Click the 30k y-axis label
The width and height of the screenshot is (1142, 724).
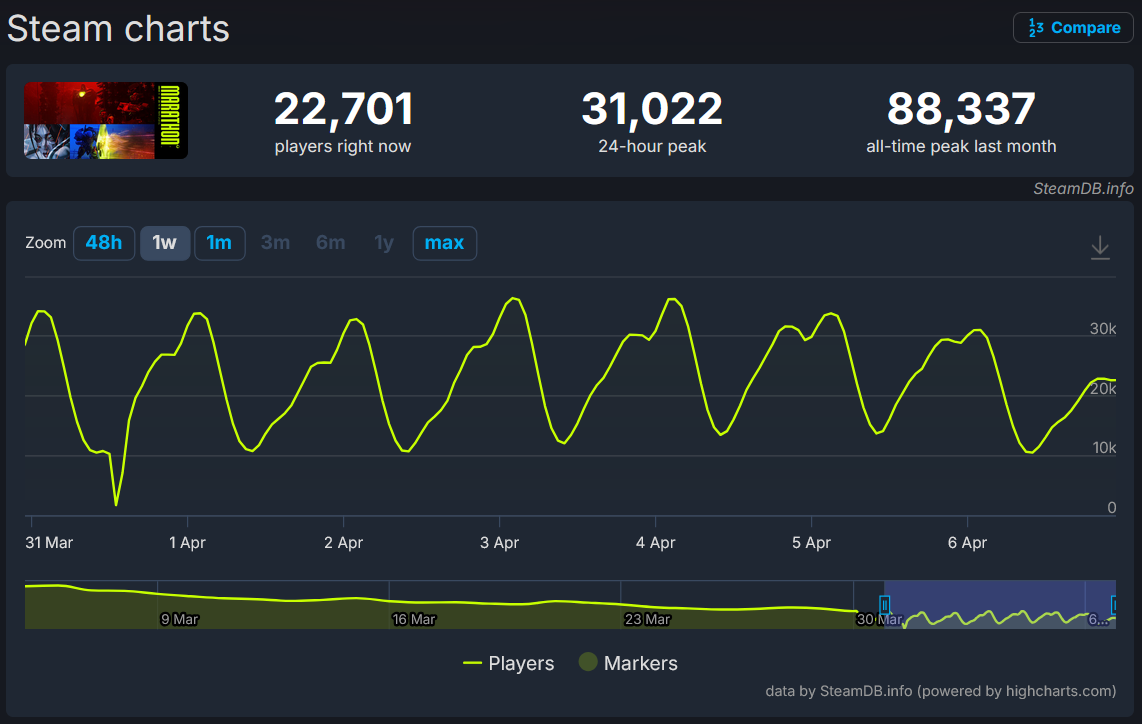pyautogui.click(x=1103, y=328)
